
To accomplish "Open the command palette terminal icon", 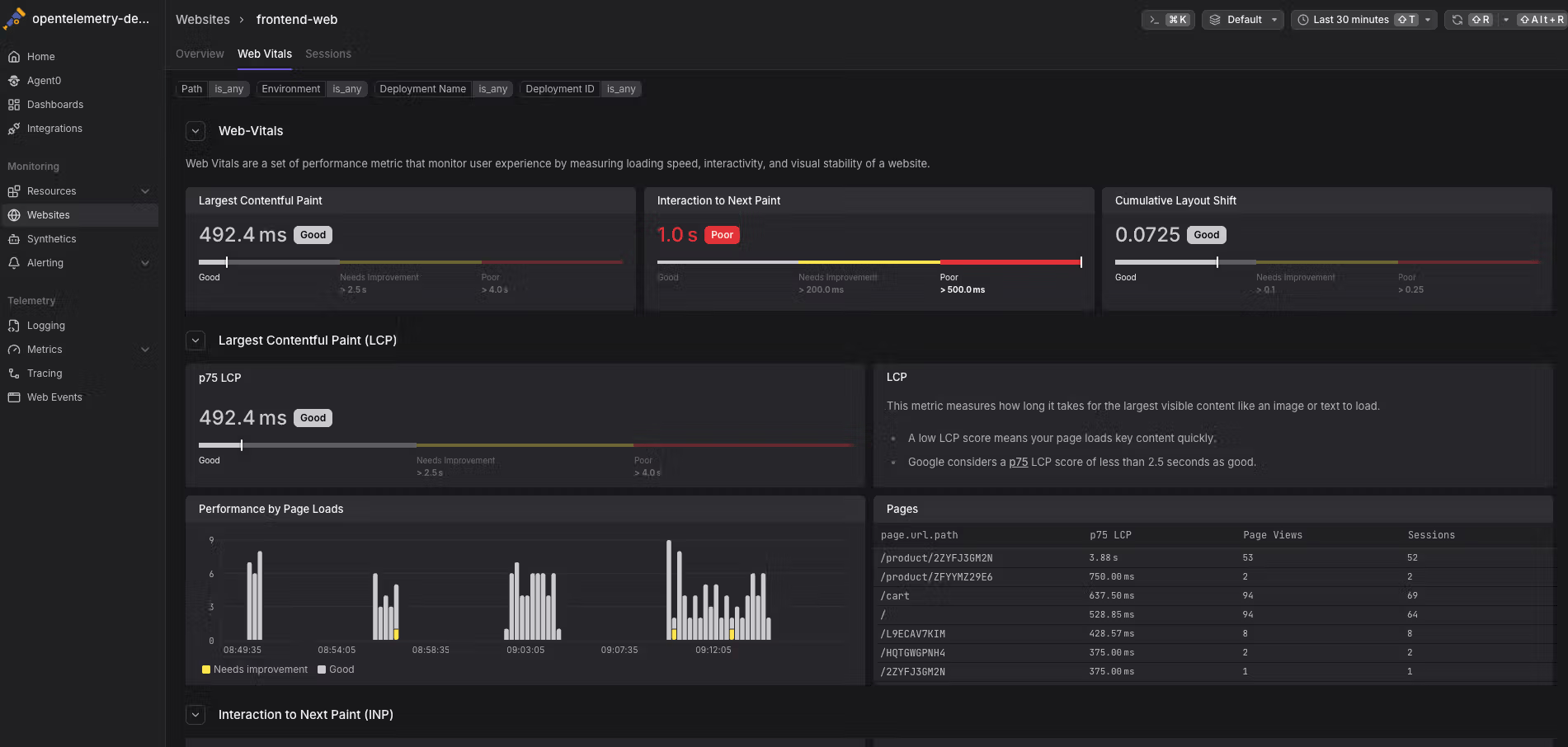I will coord(1156,19).
